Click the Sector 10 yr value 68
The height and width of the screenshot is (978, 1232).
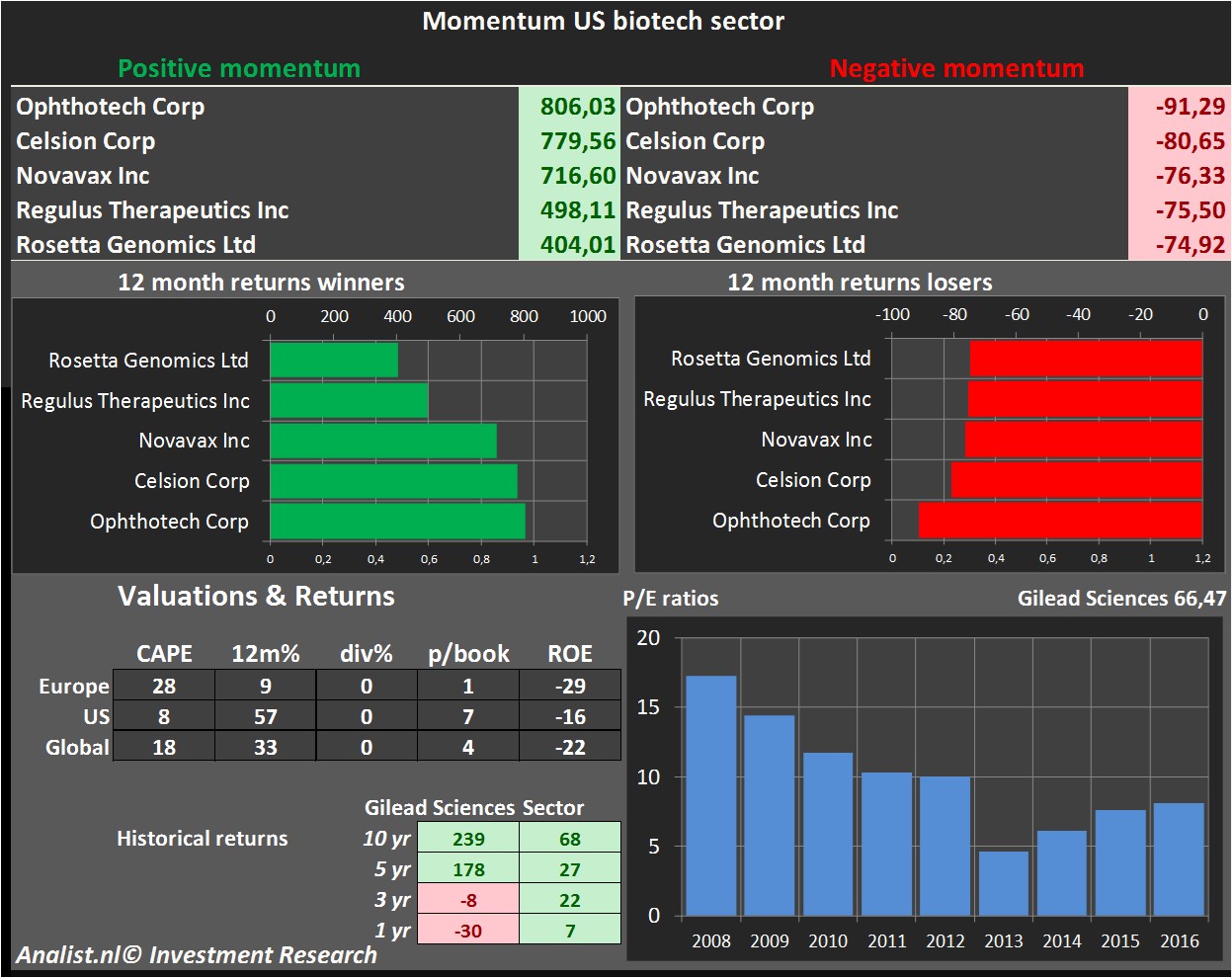coord(570,839)
